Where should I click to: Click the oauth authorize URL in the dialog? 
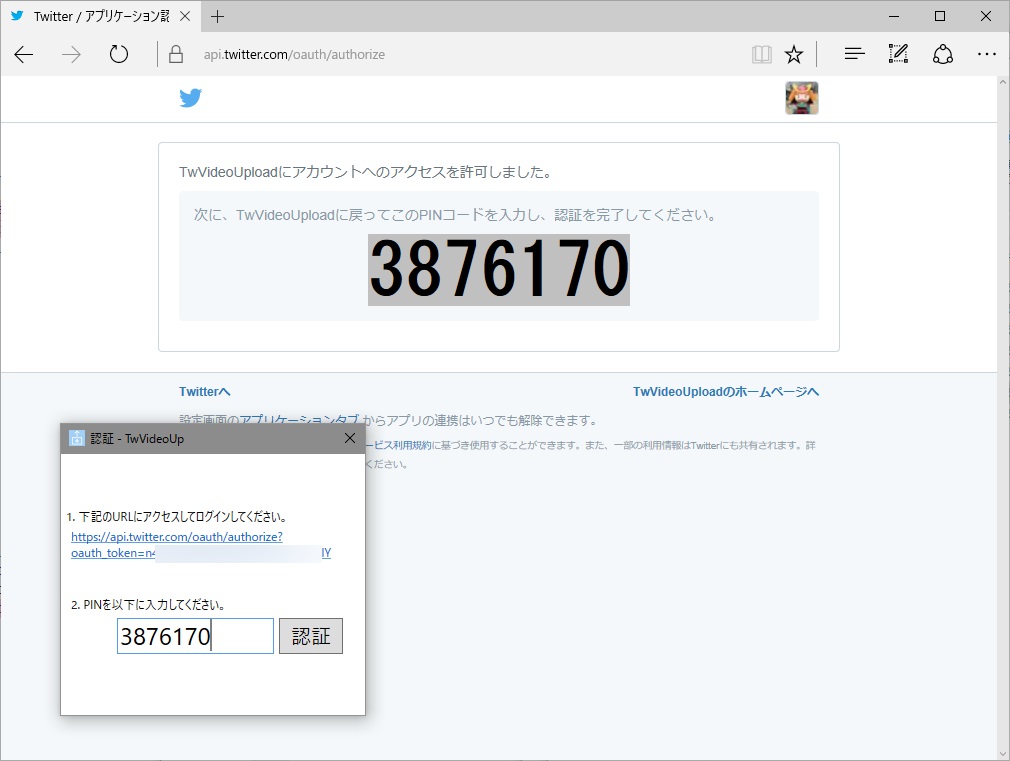coord(176,537)
